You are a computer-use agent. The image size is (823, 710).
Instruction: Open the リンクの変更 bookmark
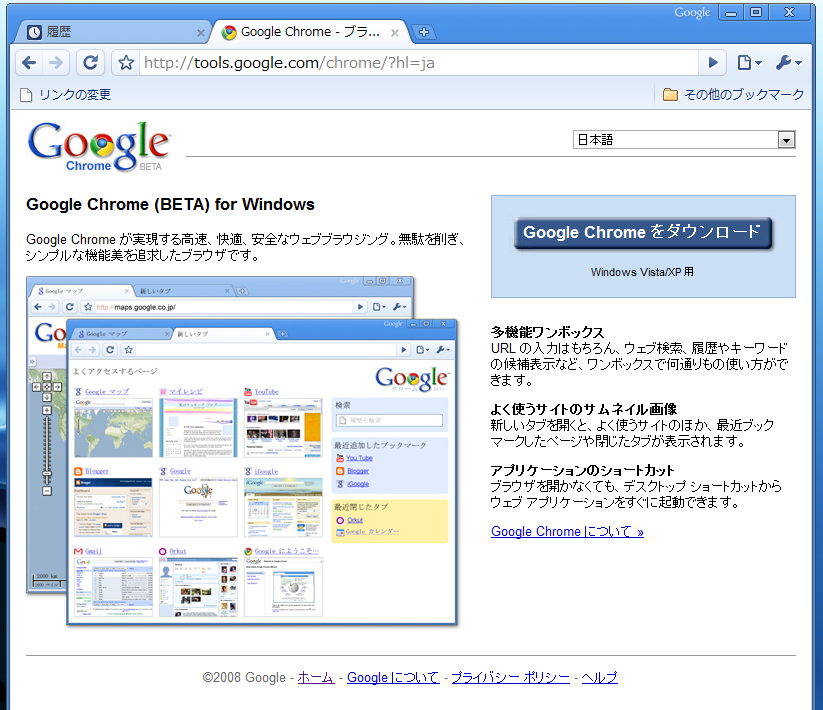[x=66, y=94]
